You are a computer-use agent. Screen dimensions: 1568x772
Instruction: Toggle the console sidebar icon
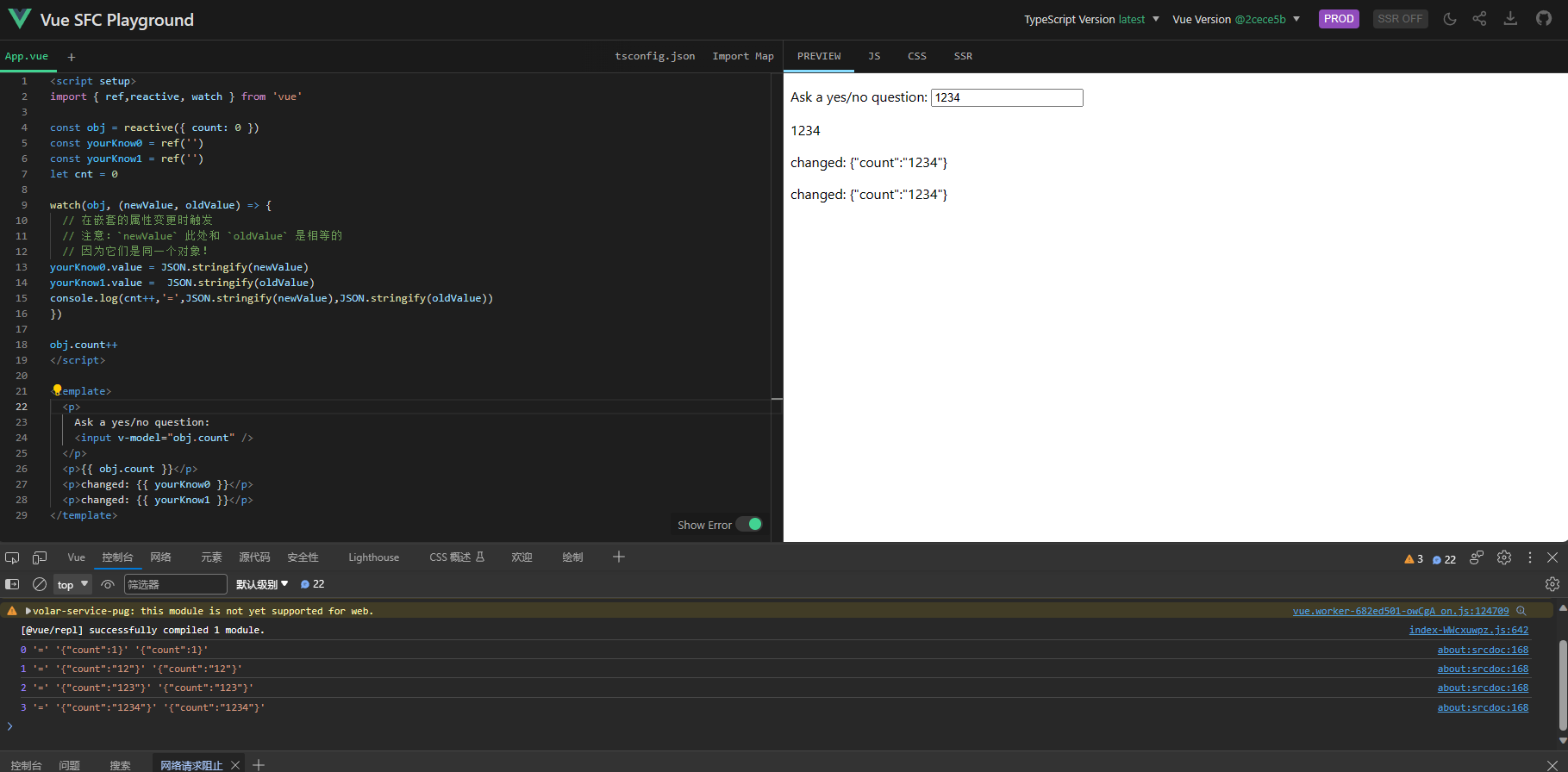pos(12,584)
